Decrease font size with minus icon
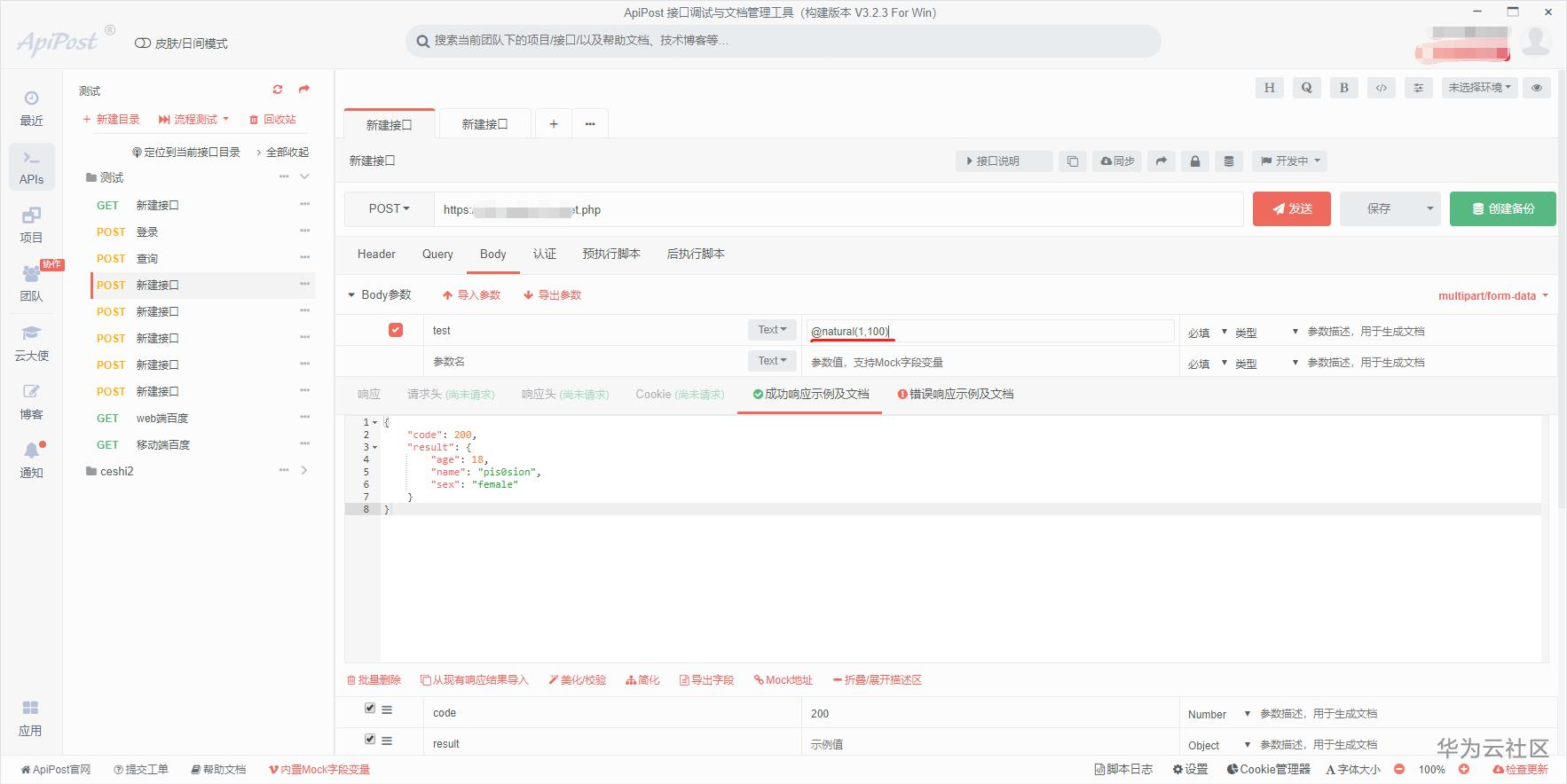1567x784 pixels. click(1399, 769)
